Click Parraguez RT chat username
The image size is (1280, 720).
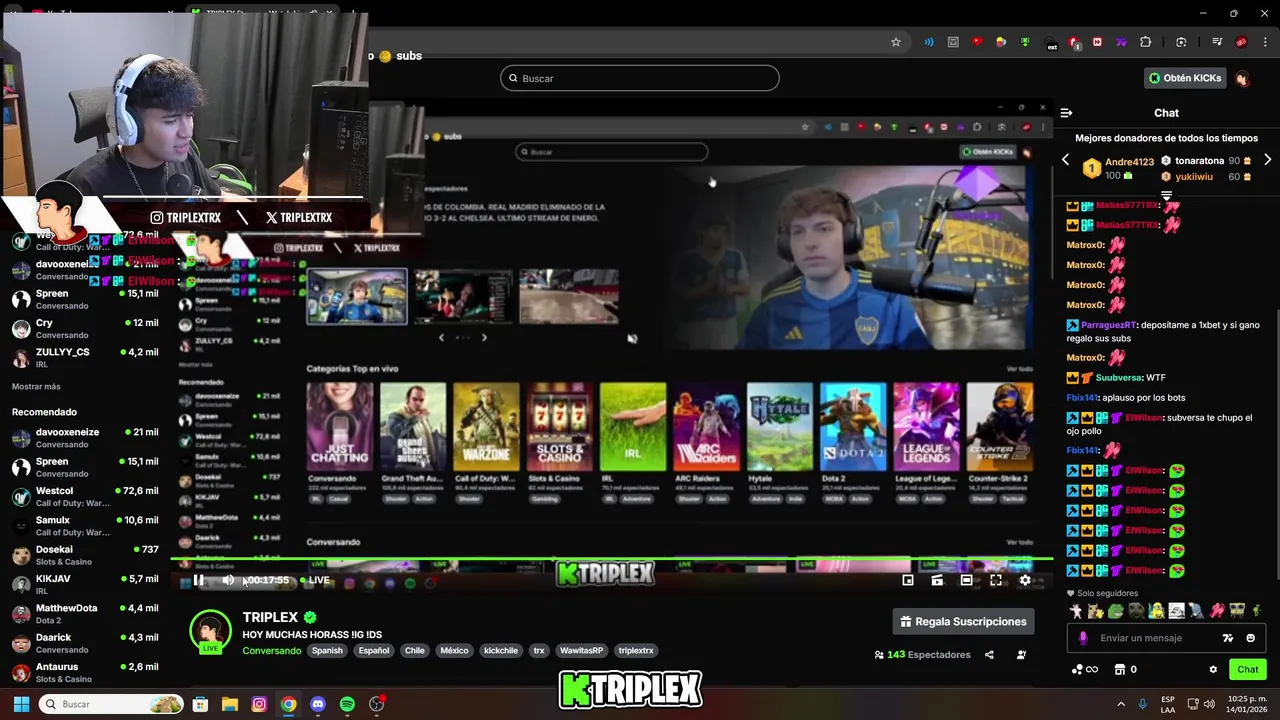pos(1108,325)
